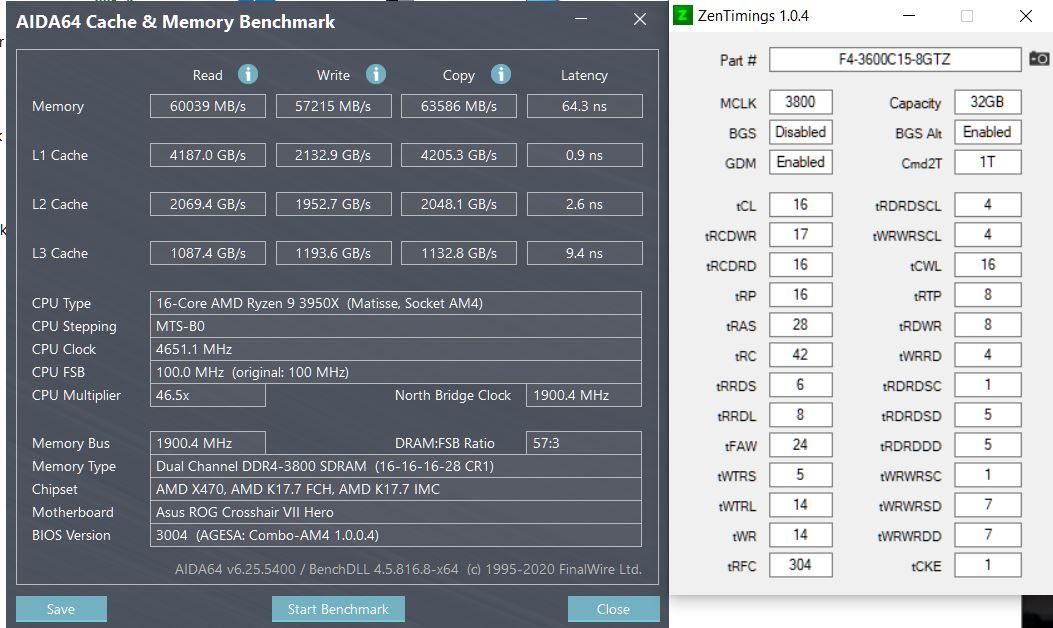Click Memory Read value 60039 MB/s
The width and height of the screenshot is (1053, 628).
pyautogui.click(x=208, y=106)
